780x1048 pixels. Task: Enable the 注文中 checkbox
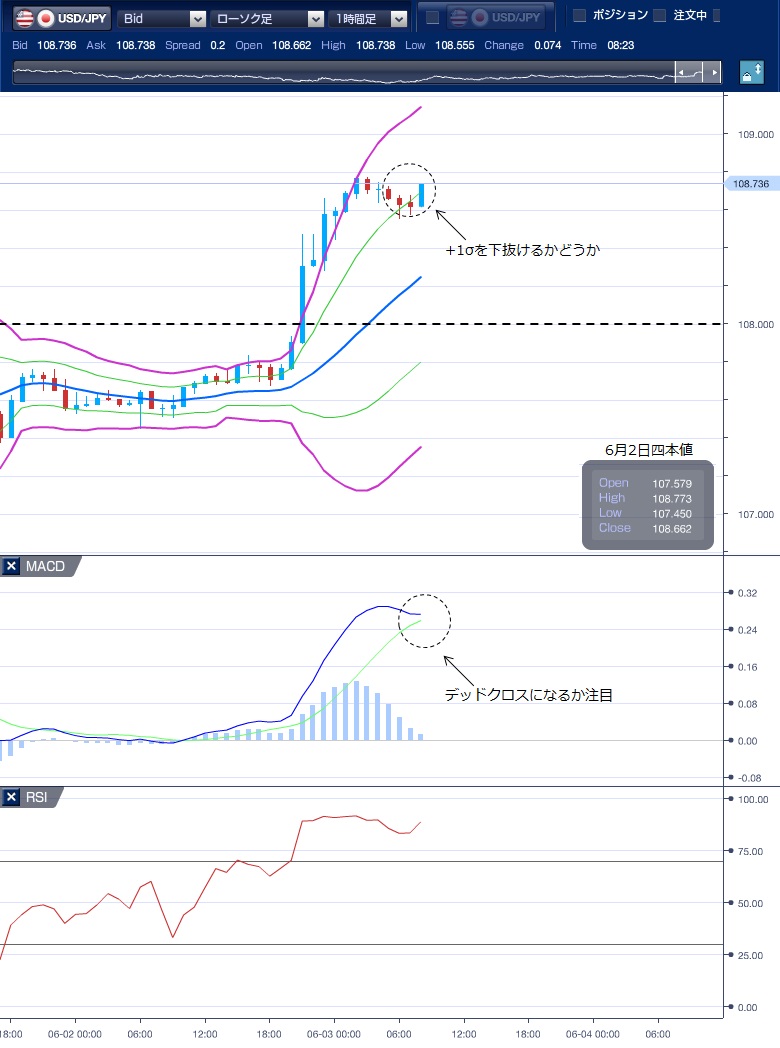pyautogui.click(x=659, y=16)
